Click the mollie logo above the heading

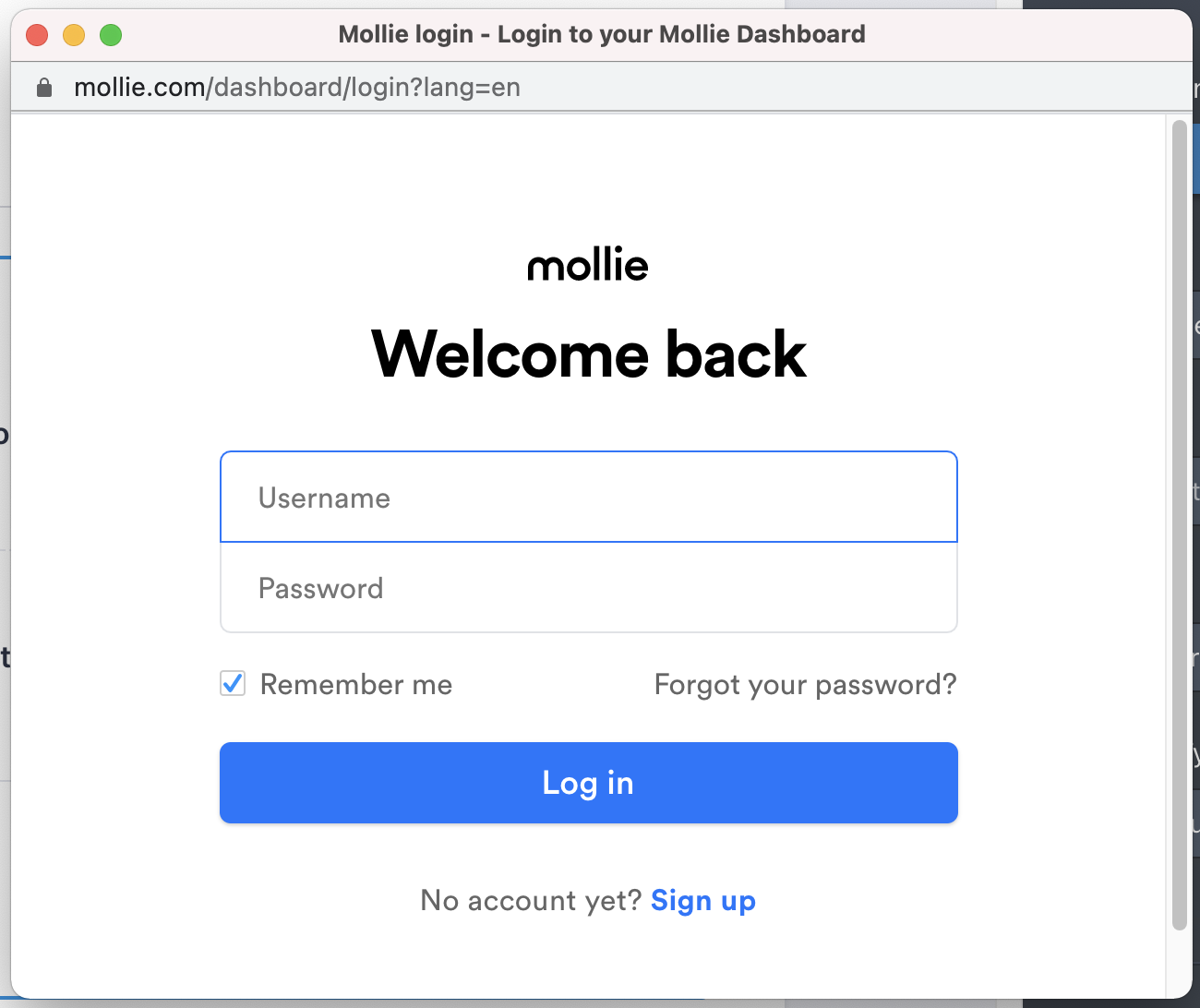pos(588,265)
